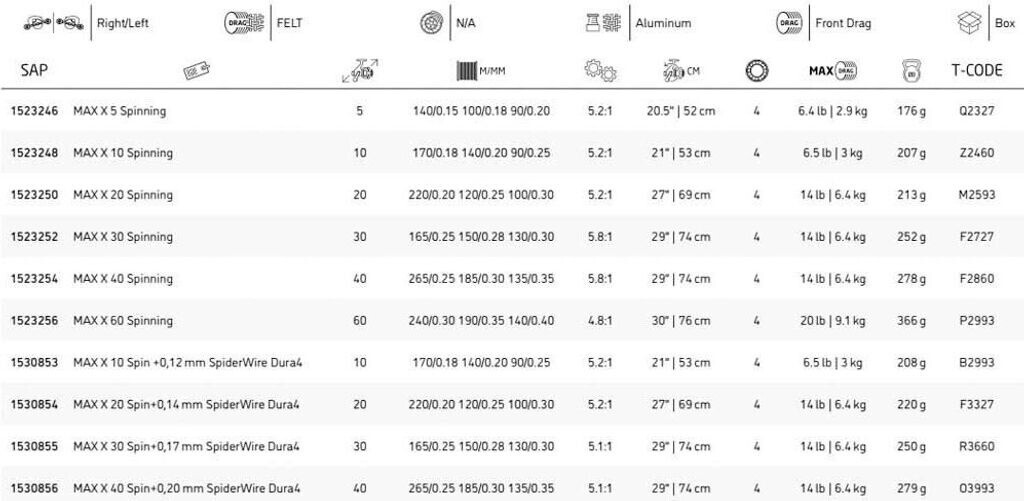Click the Right/Left handle orientation icon
The image size is (1024, 501).
tap(53, 23)
